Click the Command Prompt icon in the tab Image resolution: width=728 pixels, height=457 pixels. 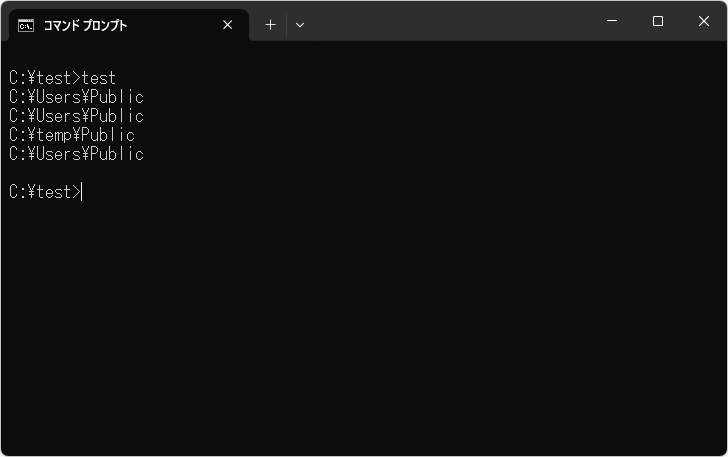26,25
